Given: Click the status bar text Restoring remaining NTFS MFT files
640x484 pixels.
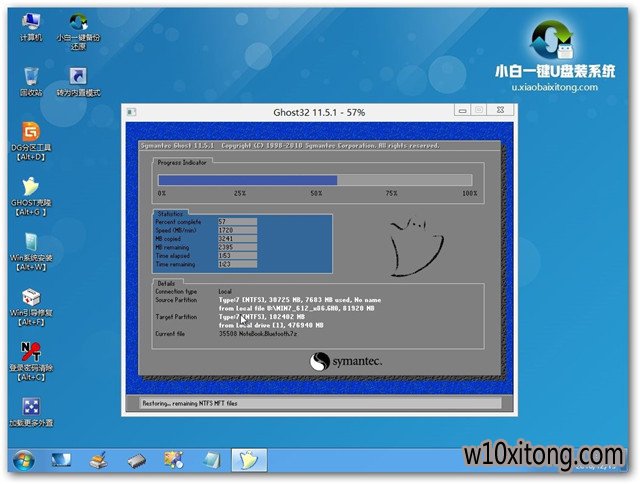Looking at the screenshot, I should click(x=190, y=403).
